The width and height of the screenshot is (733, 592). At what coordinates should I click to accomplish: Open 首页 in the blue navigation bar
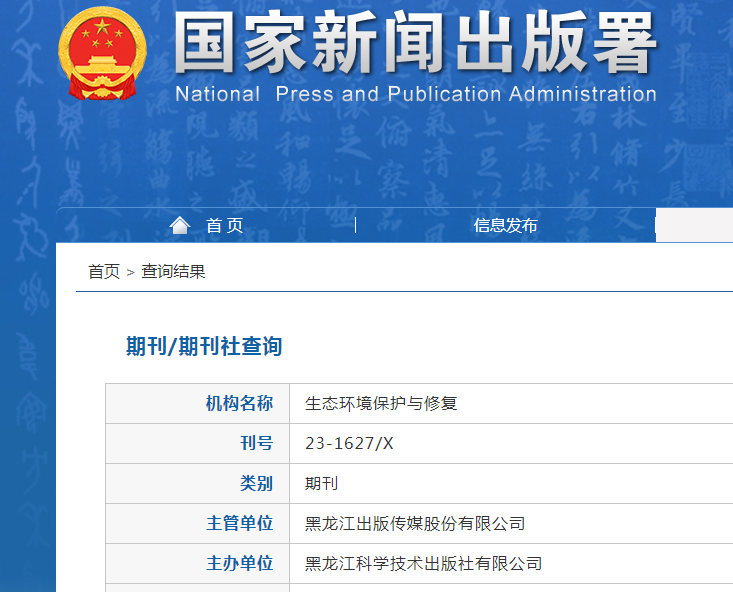coord(224,226)
